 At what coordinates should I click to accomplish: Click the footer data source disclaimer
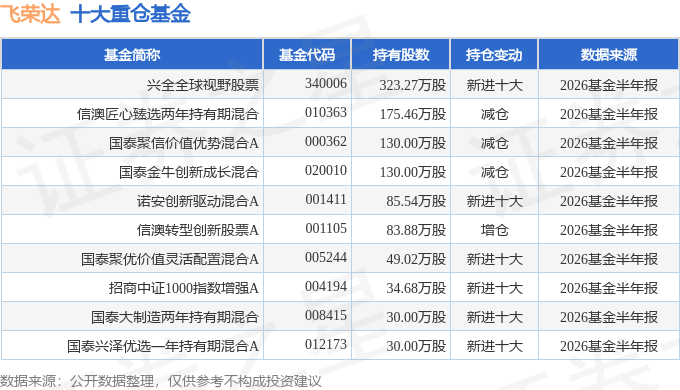(161, 381)
